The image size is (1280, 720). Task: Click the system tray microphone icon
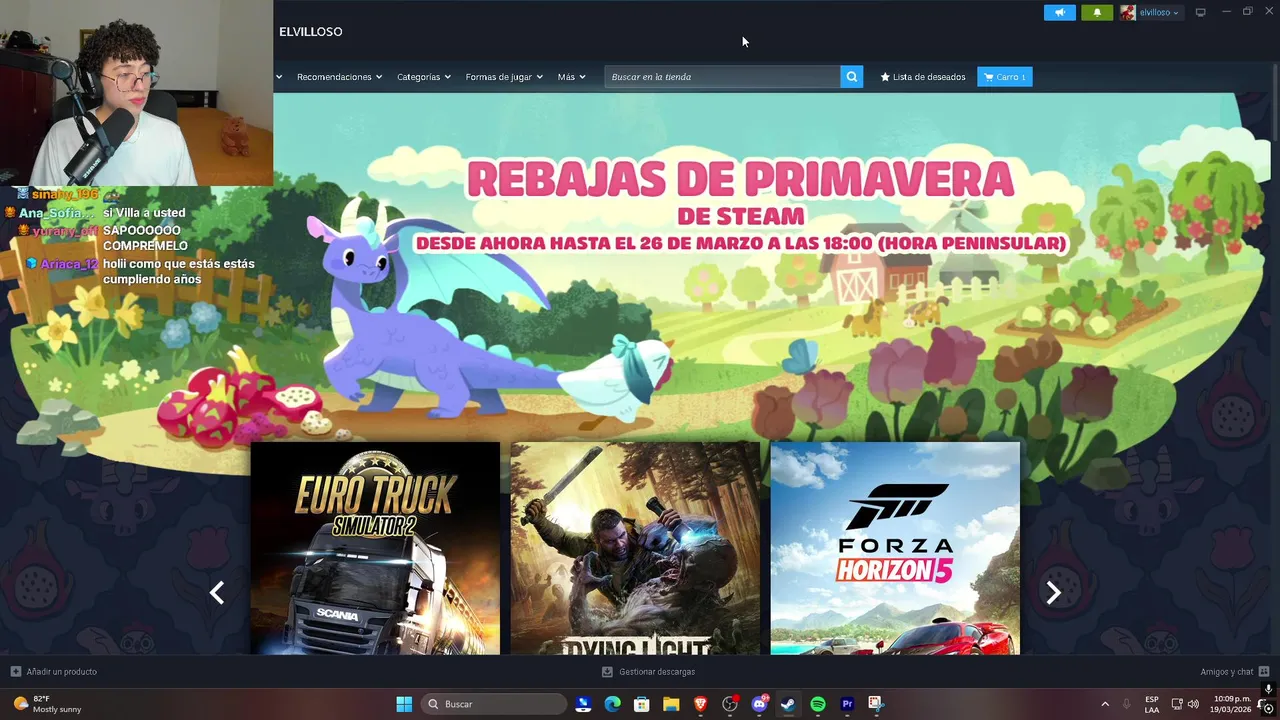point(1127,704)
